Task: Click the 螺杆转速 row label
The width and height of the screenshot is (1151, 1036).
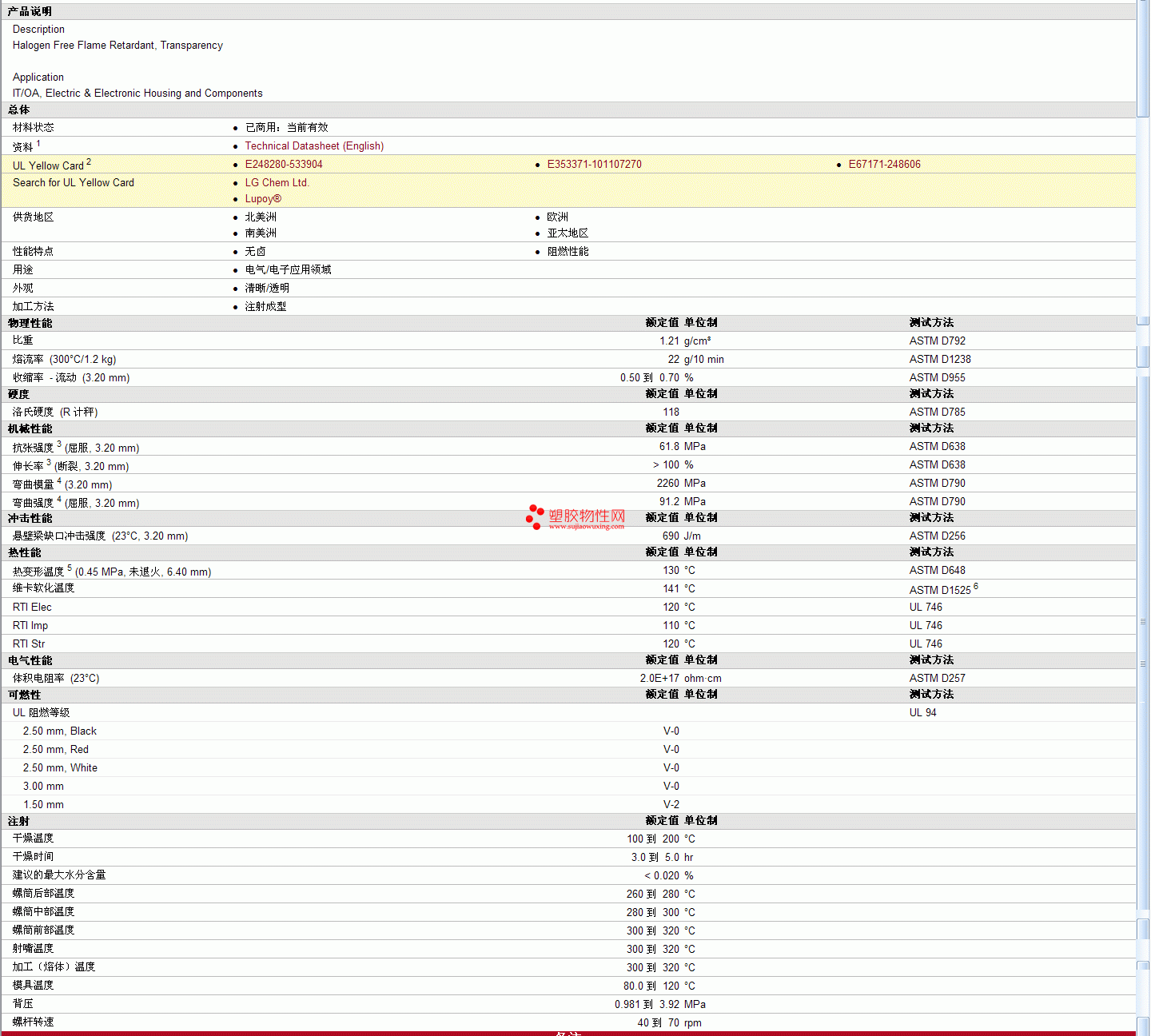Action: (x=34, y=1022)
